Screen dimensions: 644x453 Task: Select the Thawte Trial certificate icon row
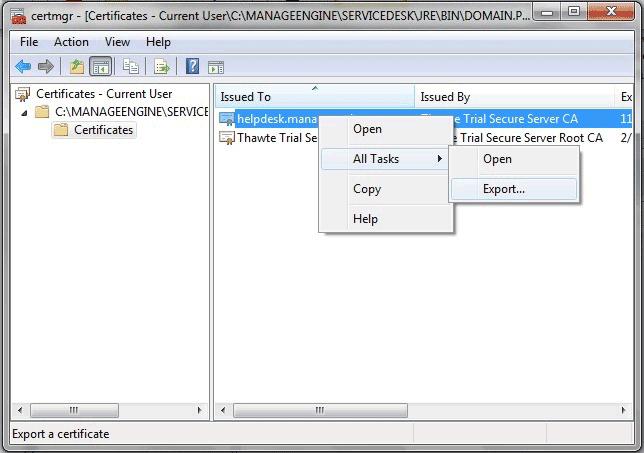(227, 138)
